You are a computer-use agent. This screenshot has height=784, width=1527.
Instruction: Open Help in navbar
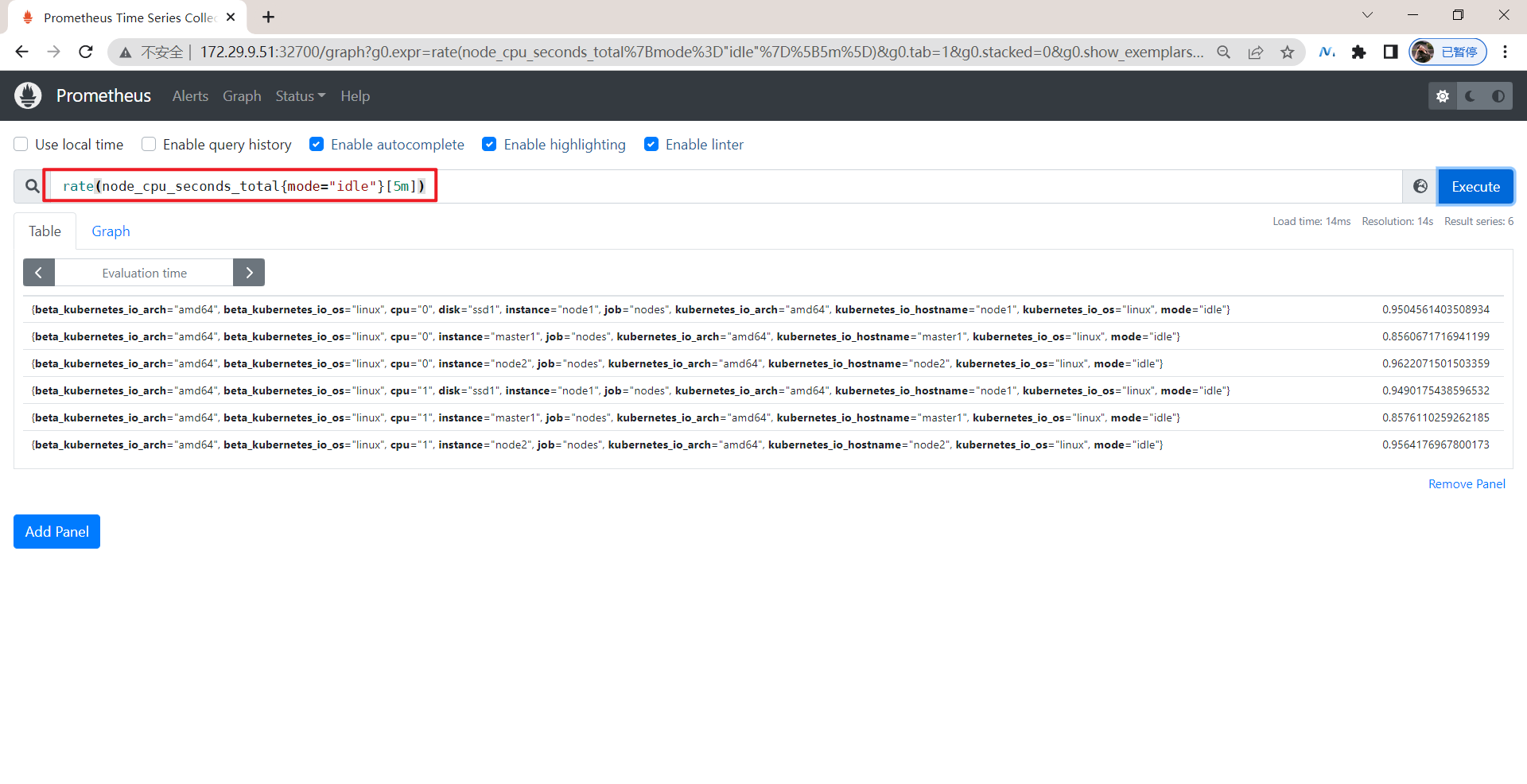pos(355,96)
